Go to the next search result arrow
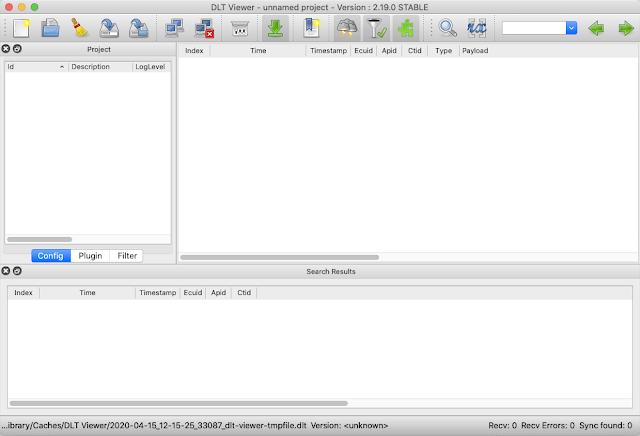Screen dimensions: 640x436 (625, 28)
